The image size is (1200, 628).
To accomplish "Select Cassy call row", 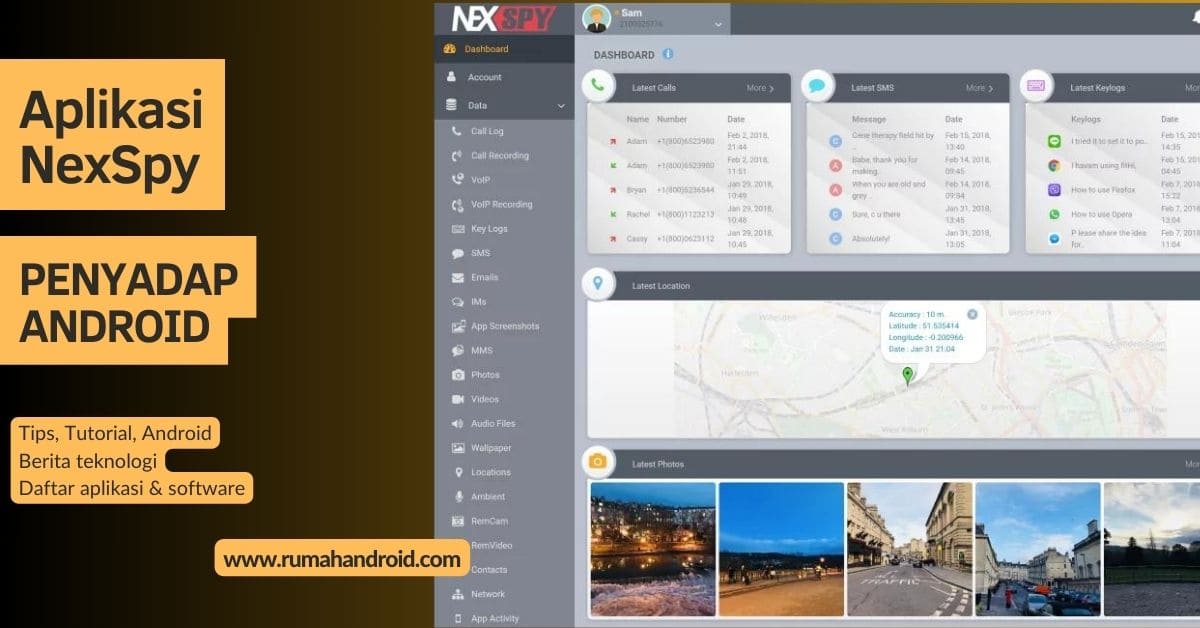I will (691, 239).
